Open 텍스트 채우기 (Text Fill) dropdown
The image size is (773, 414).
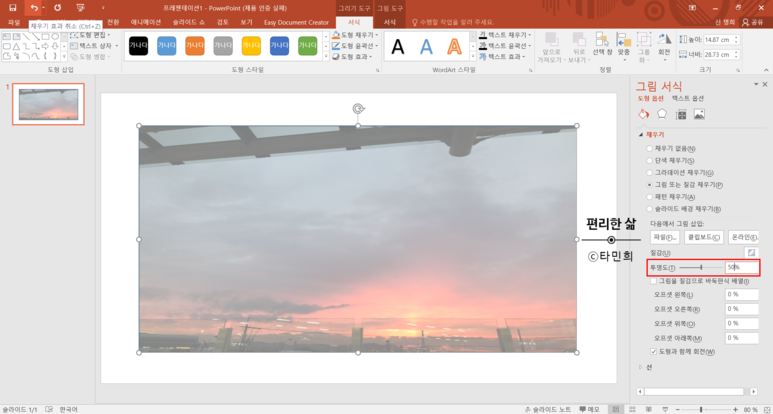coord(505,35)
